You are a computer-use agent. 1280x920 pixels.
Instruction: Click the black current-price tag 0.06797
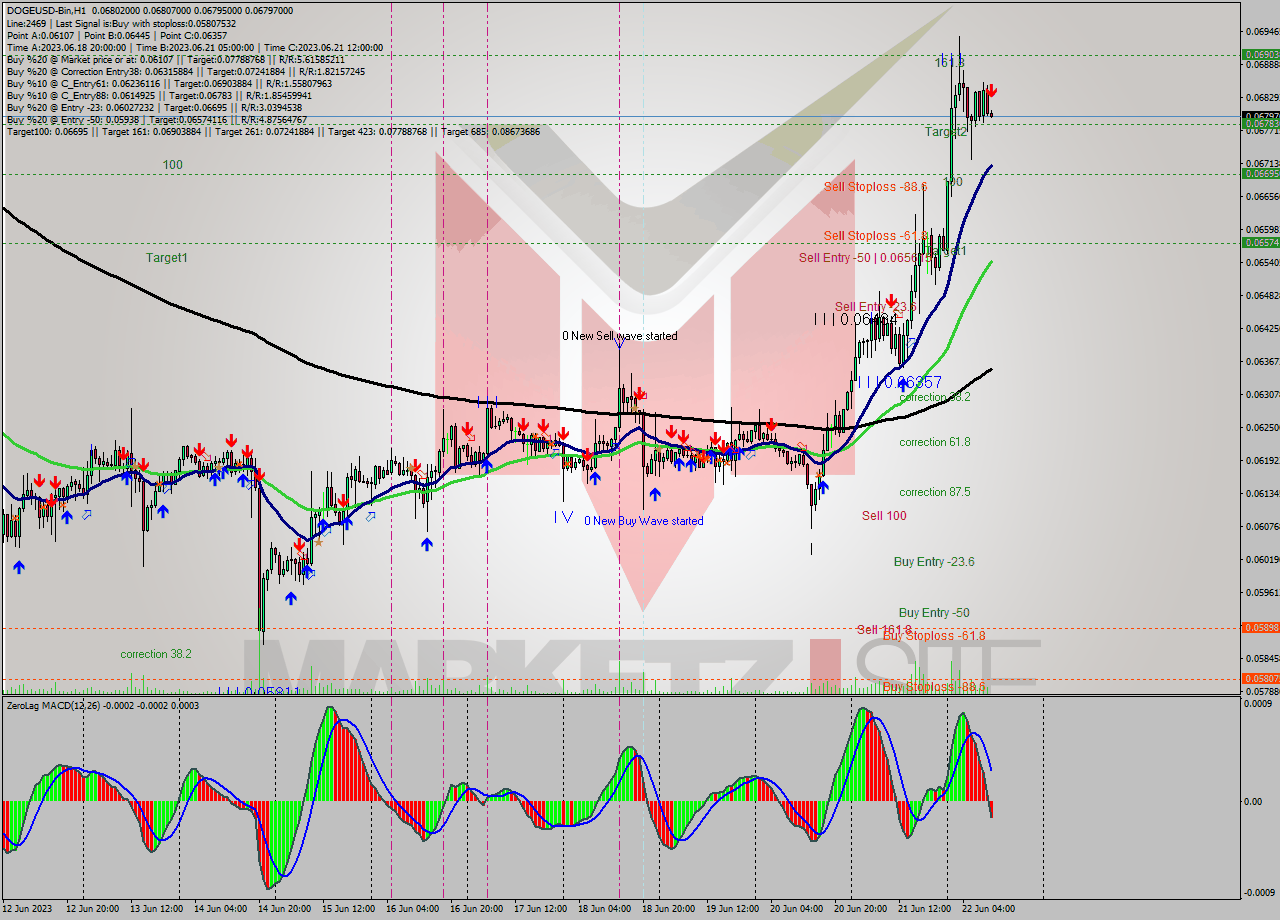coord(1260,116)
